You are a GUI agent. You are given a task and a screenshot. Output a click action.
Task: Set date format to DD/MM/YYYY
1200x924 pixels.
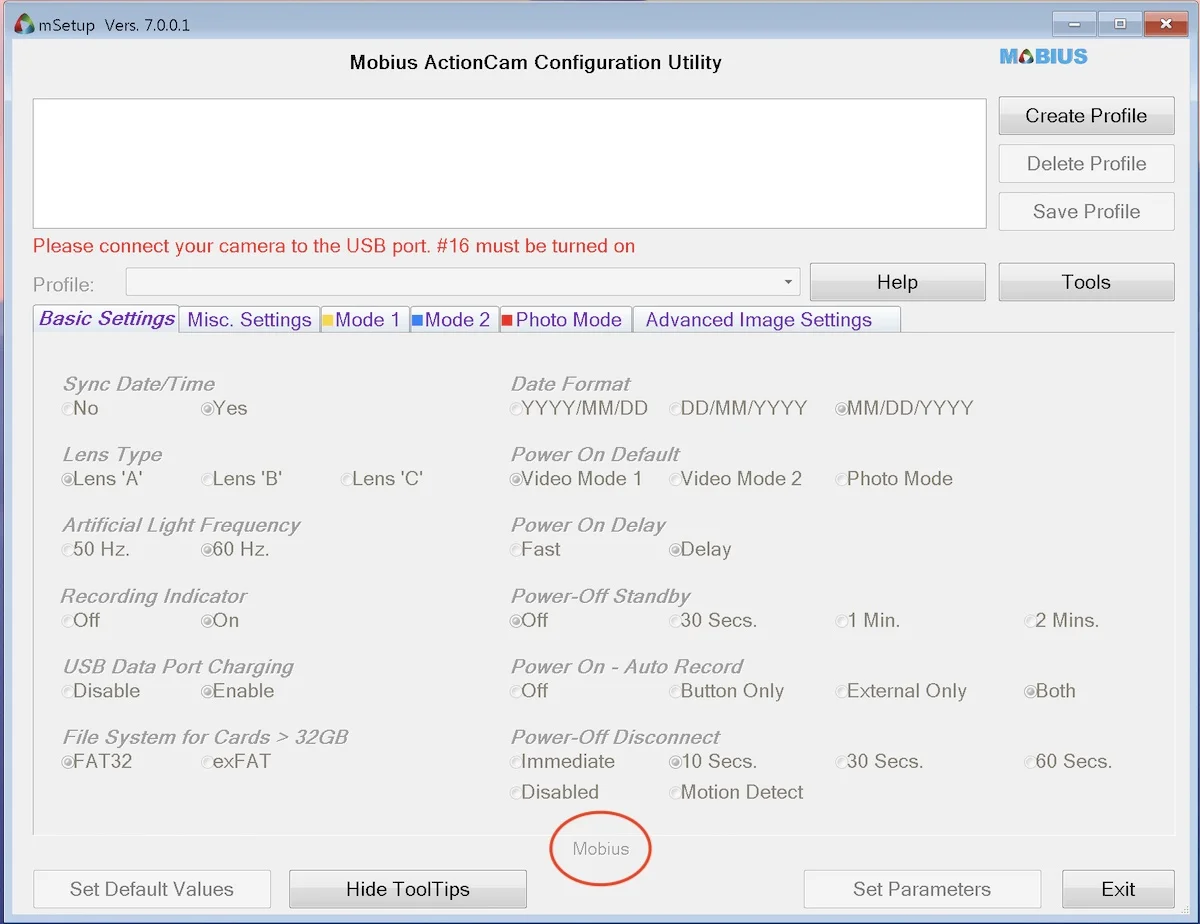(x=738, y=408)
